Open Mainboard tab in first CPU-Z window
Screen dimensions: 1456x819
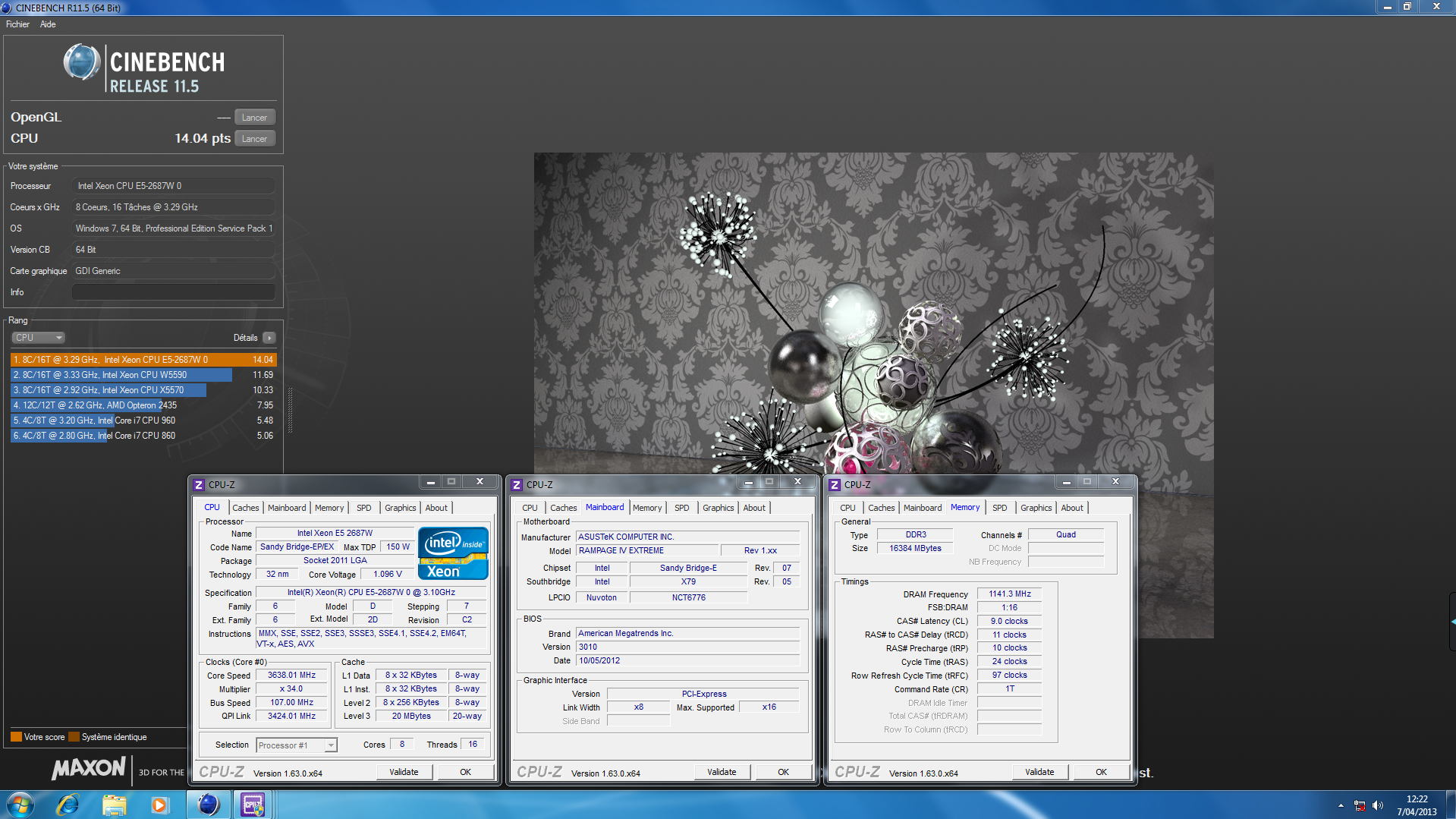287,508
